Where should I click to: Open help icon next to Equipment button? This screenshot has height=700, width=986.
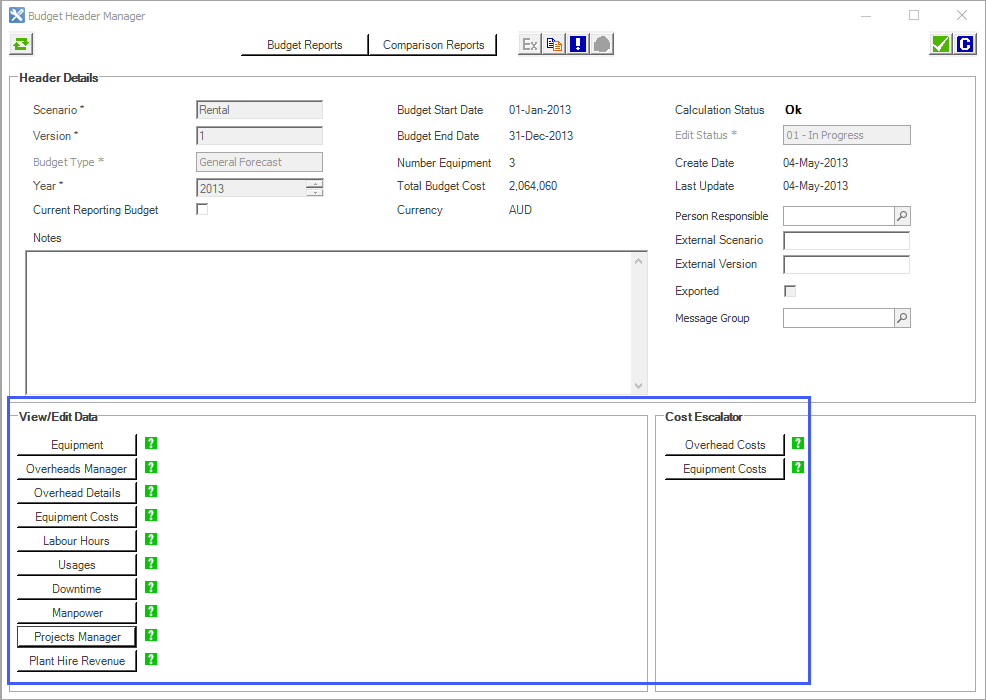(x=151, y=444)
